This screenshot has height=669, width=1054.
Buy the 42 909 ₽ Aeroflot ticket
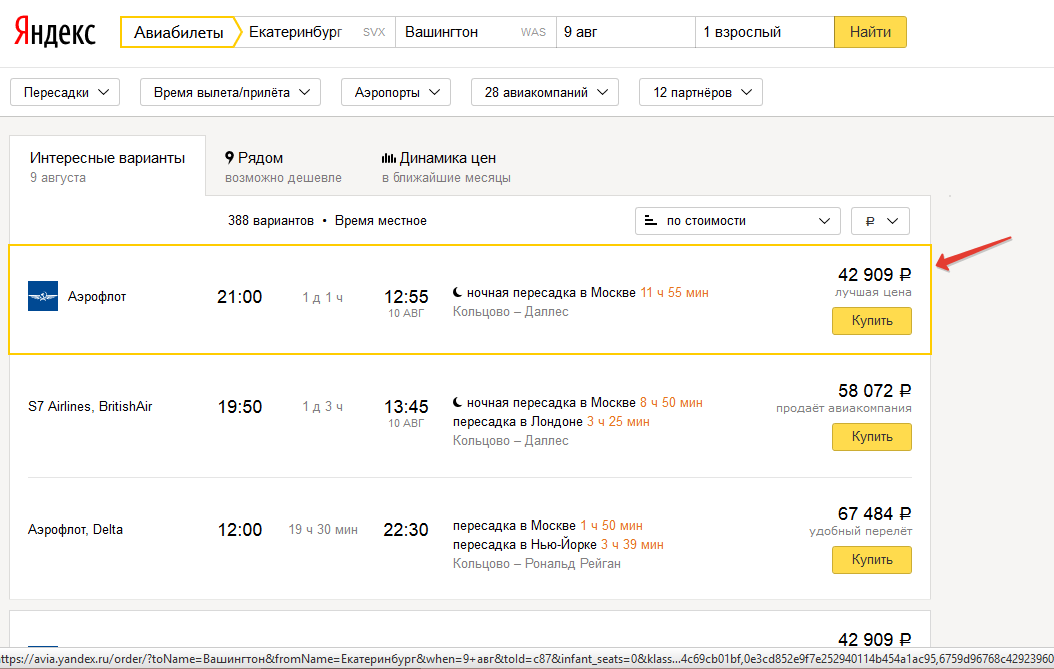[871, 321]
